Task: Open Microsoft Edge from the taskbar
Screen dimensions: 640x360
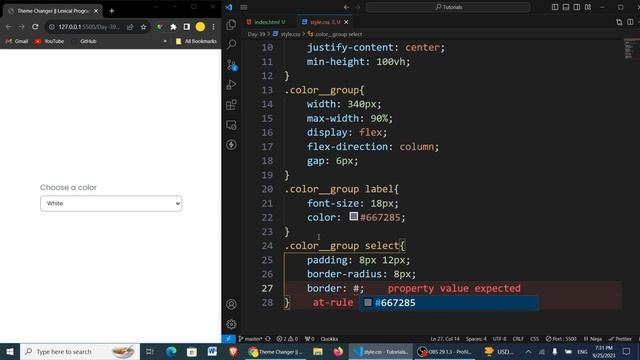Action: point(171,351)
